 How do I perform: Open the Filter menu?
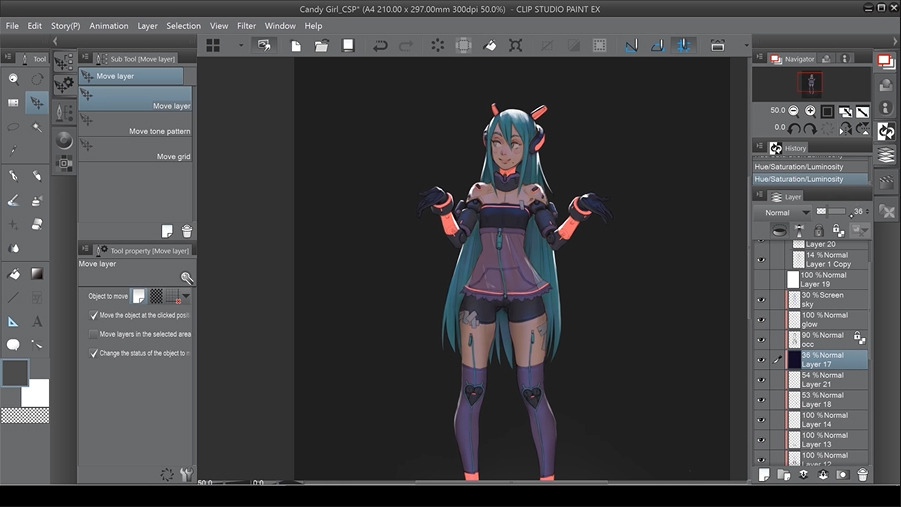pos(246,26)
